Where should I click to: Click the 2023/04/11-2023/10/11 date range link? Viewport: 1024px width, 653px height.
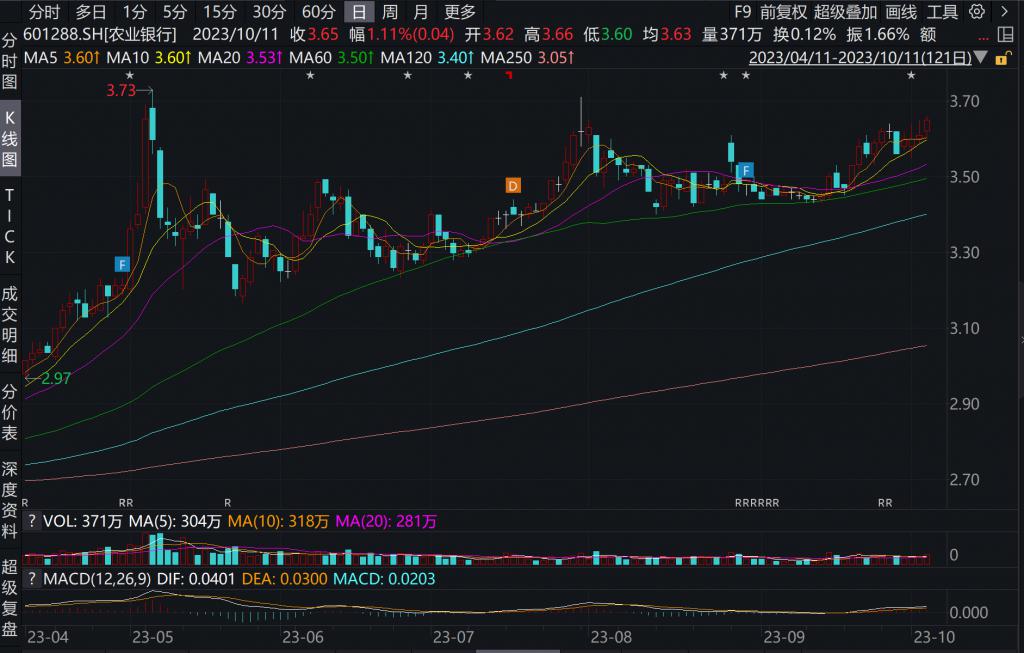[x=860, y=58]
